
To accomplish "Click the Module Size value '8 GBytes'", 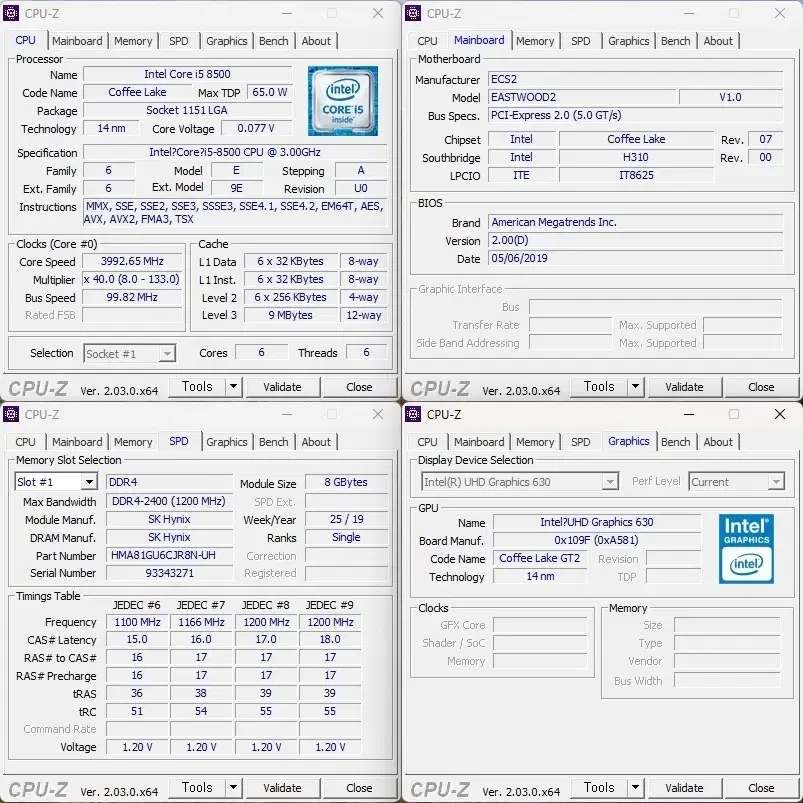I will pyautogui.click(x=346, y=482).
